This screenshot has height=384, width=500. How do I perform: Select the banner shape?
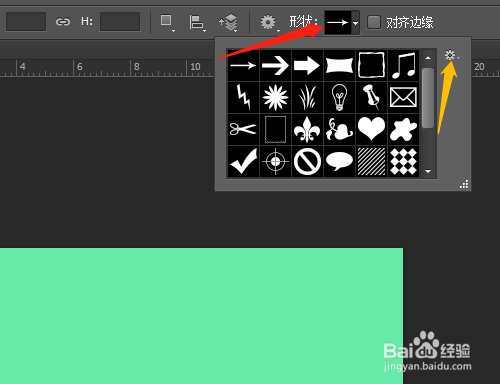click(x=339, y=65)
